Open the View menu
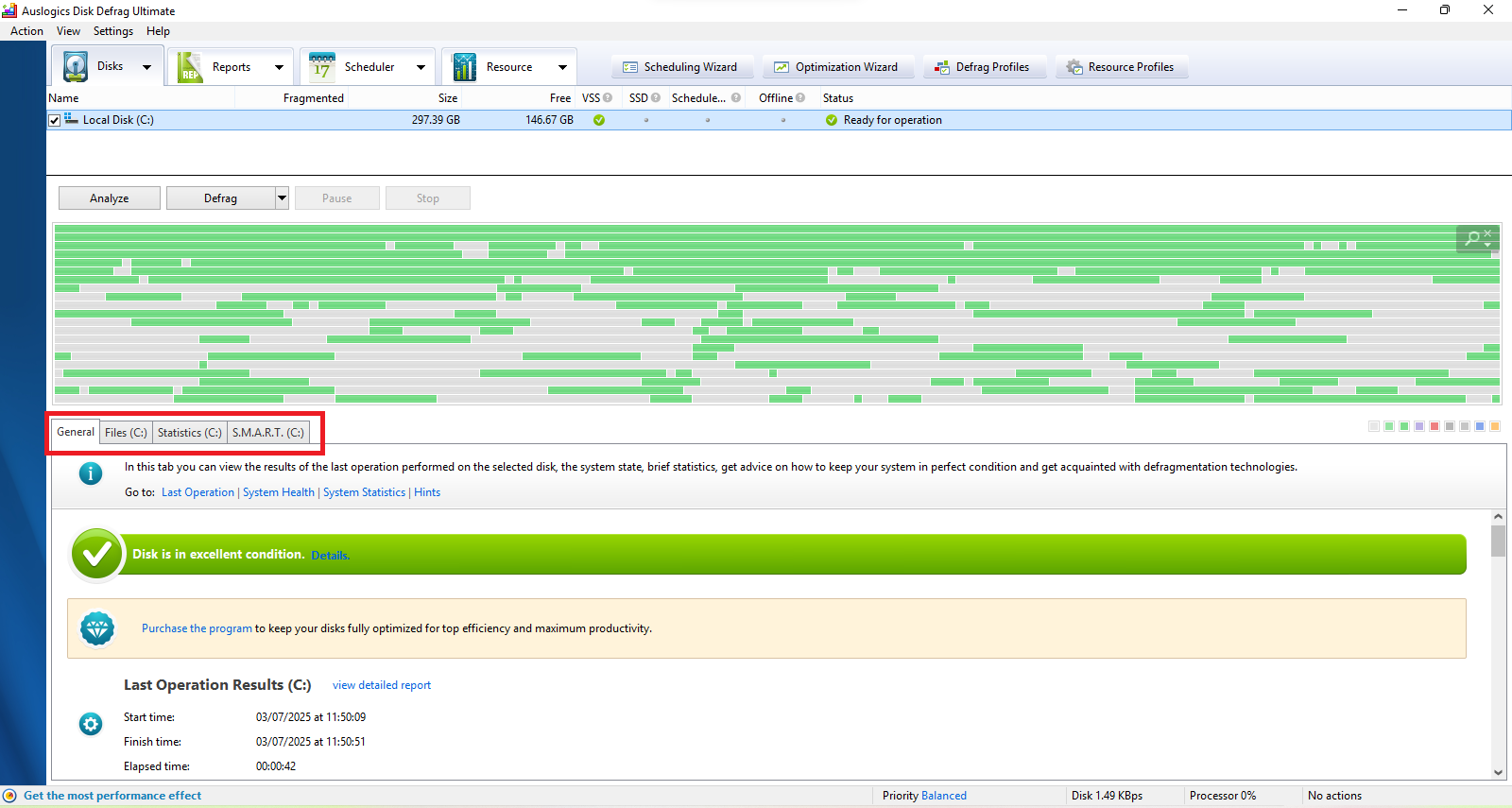This screenshot has width=1512, height=808. click(x=68, y=31)
